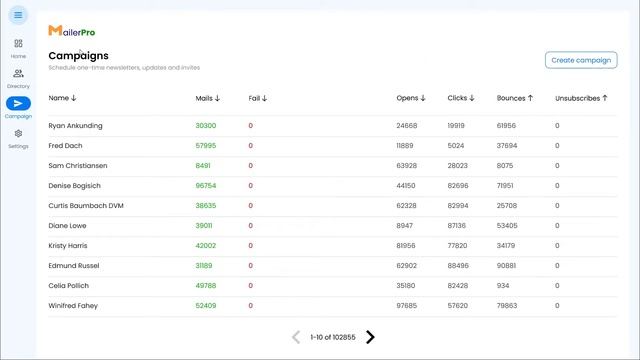Click the MailerPro logo
This screenshot has height=360, width=640.
click(72, 31)
